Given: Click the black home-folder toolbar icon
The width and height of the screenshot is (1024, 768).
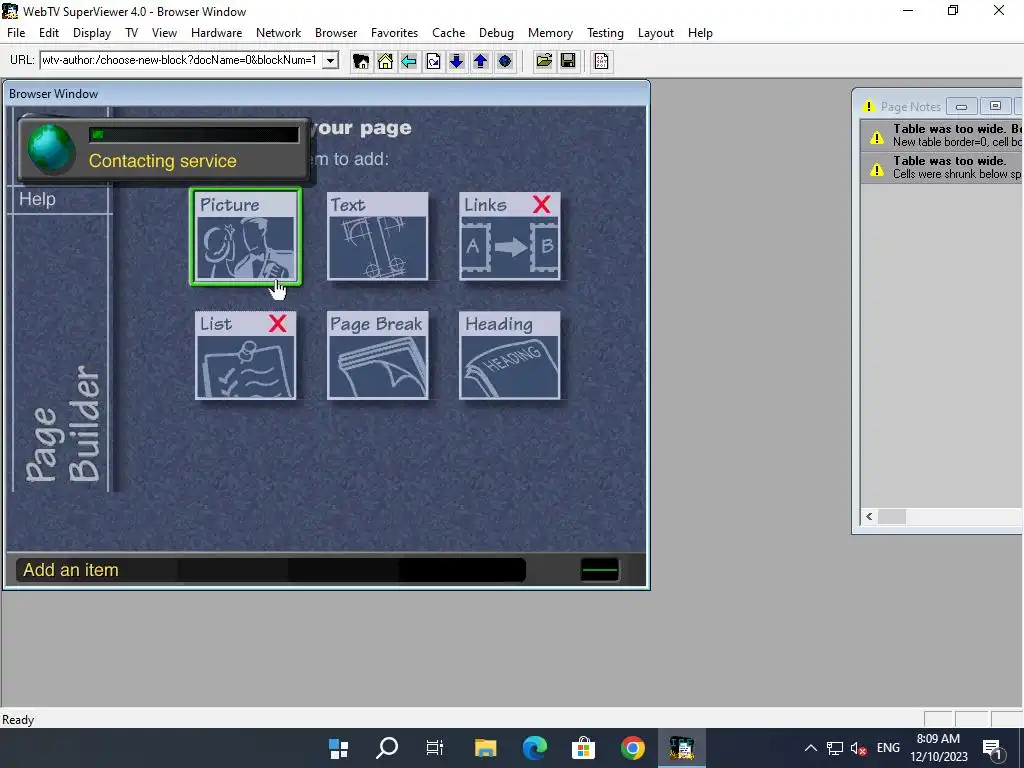Looking at the screenshot, I should point(360,61).
